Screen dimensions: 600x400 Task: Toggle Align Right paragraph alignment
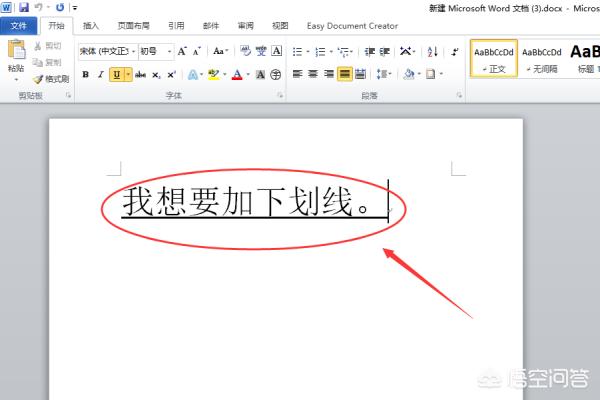pyautogui.click(x=329, y=73)
